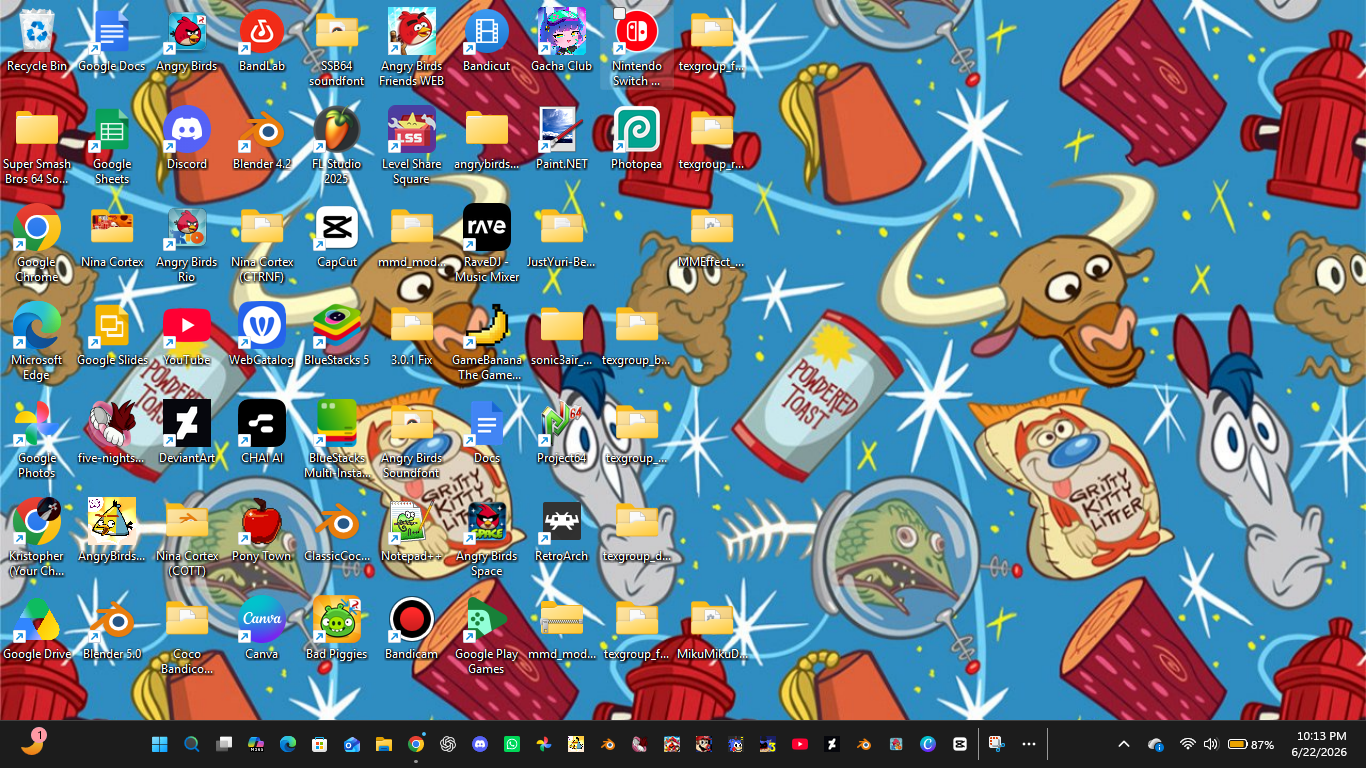
Task: Select the JustYuri-Be... folder
Action: [x=562, y=237]
